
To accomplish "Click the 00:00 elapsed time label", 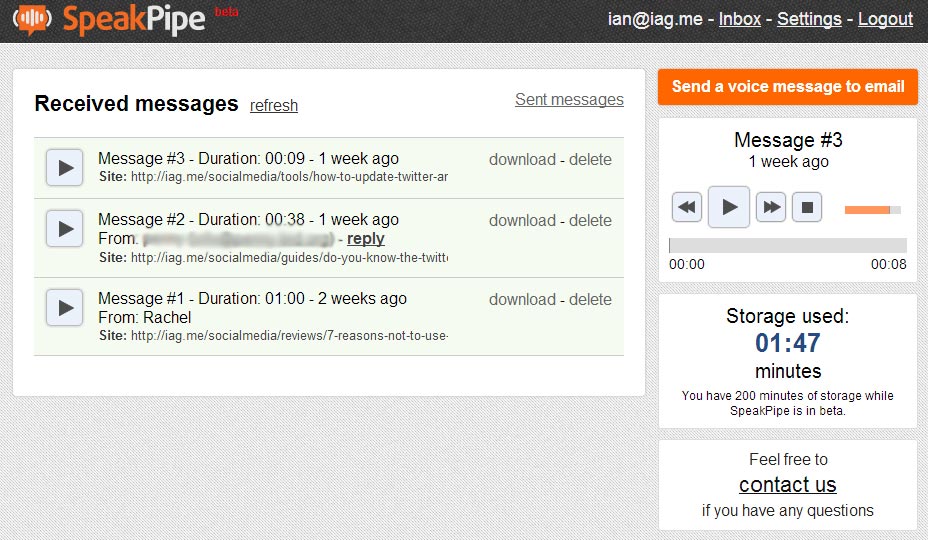I will (687, 264).
